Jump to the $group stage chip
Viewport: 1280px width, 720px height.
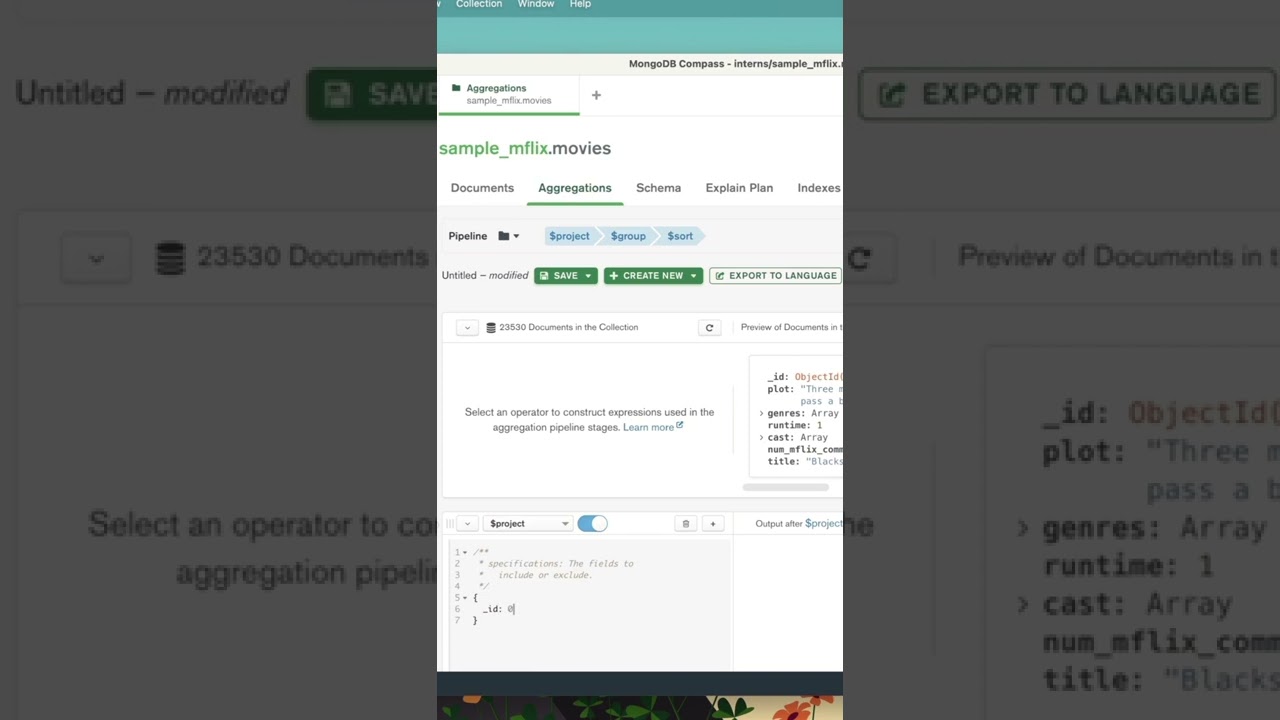628,236
